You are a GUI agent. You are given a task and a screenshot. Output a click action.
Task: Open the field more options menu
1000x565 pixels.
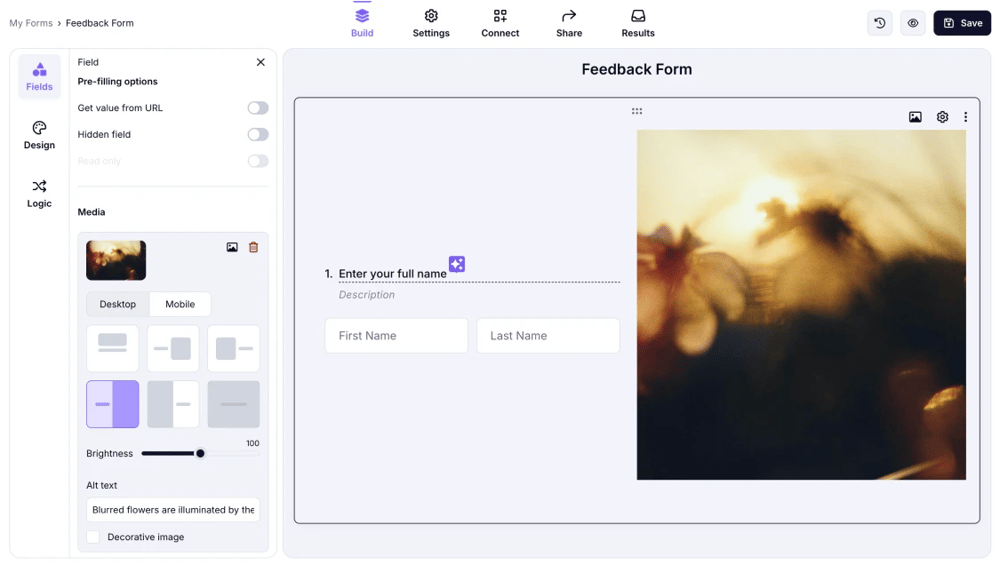(x=966, y=117)
